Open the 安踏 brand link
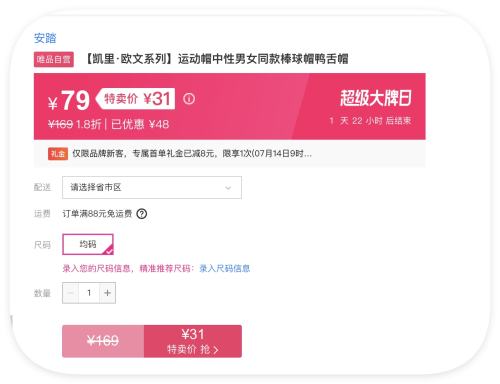The height and width of the screenshot is (384, 500). coord(45,38)
